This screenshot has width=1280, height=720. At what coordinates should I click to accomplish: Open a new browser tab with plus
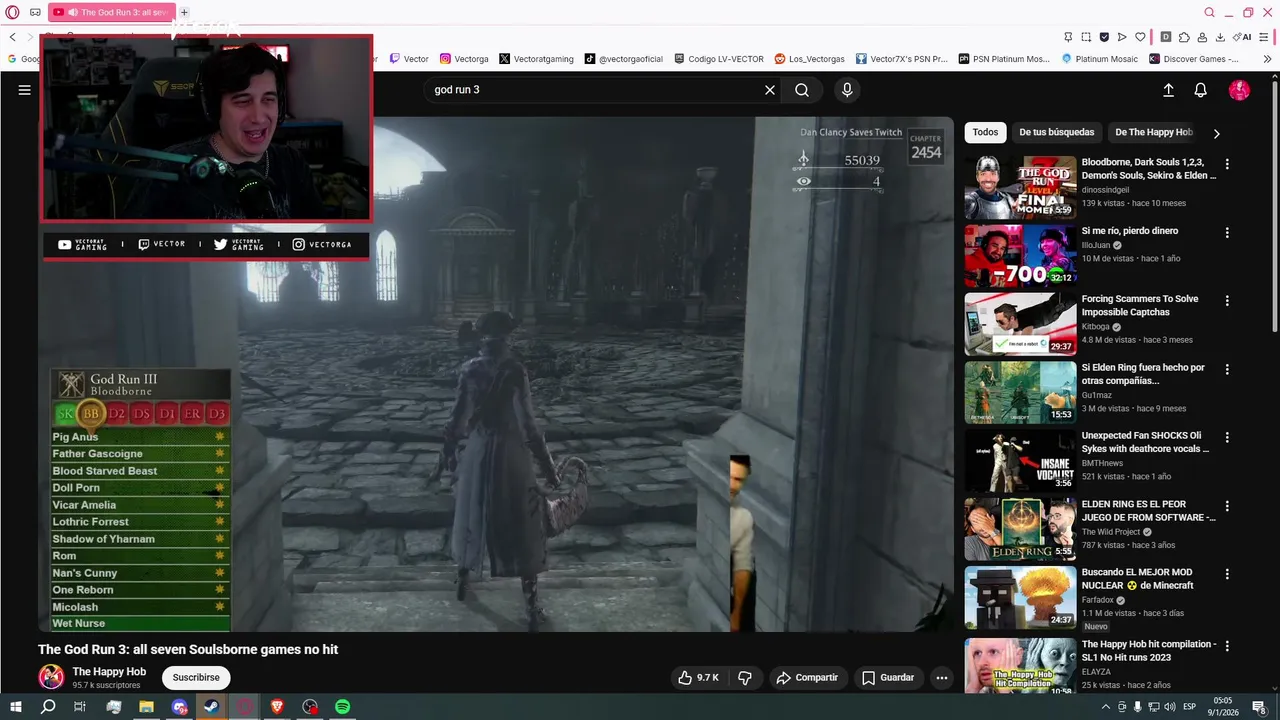[x=184, y=12]
